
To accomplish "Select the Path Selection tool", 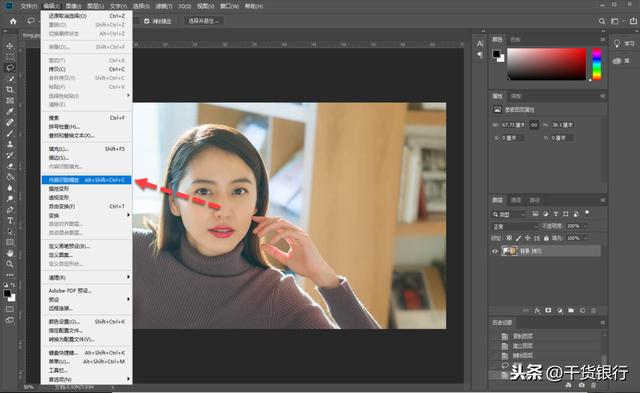I will click(x=10, y=232).
